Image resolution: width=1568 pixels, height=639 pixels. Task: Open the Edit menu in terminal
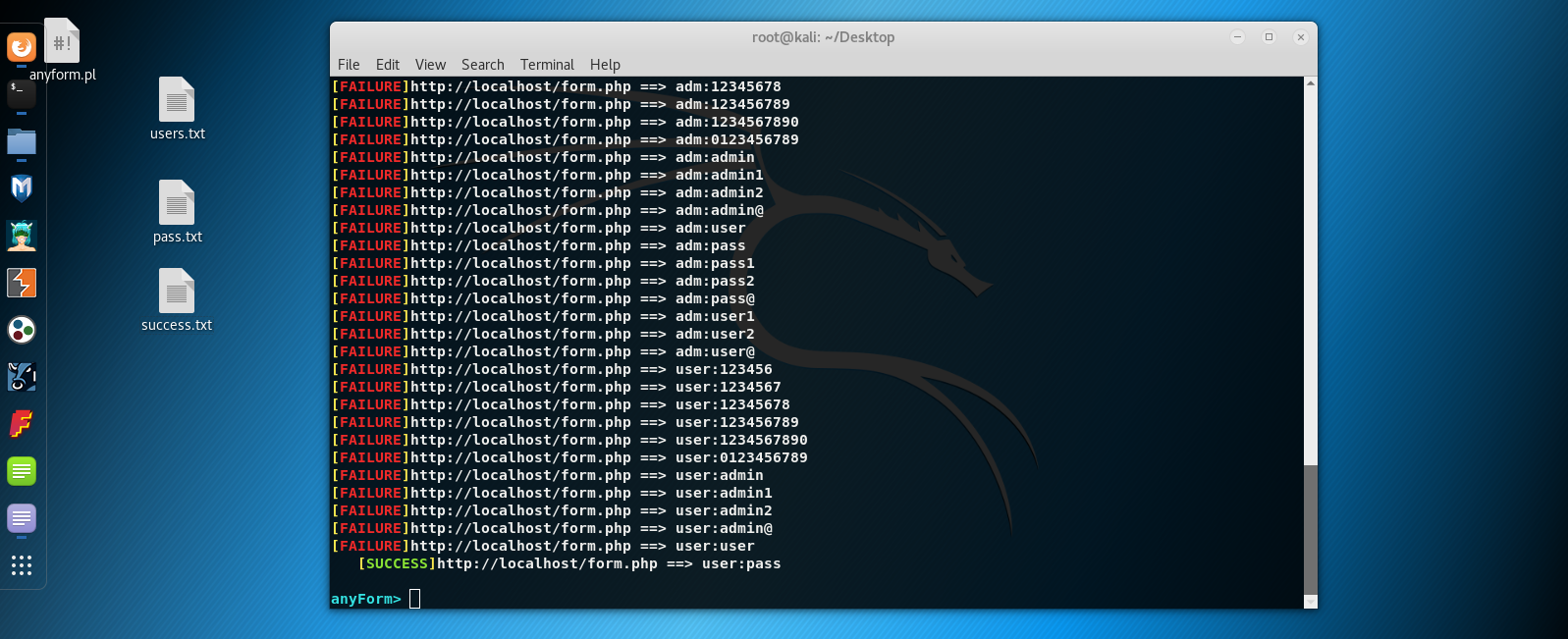388,65
